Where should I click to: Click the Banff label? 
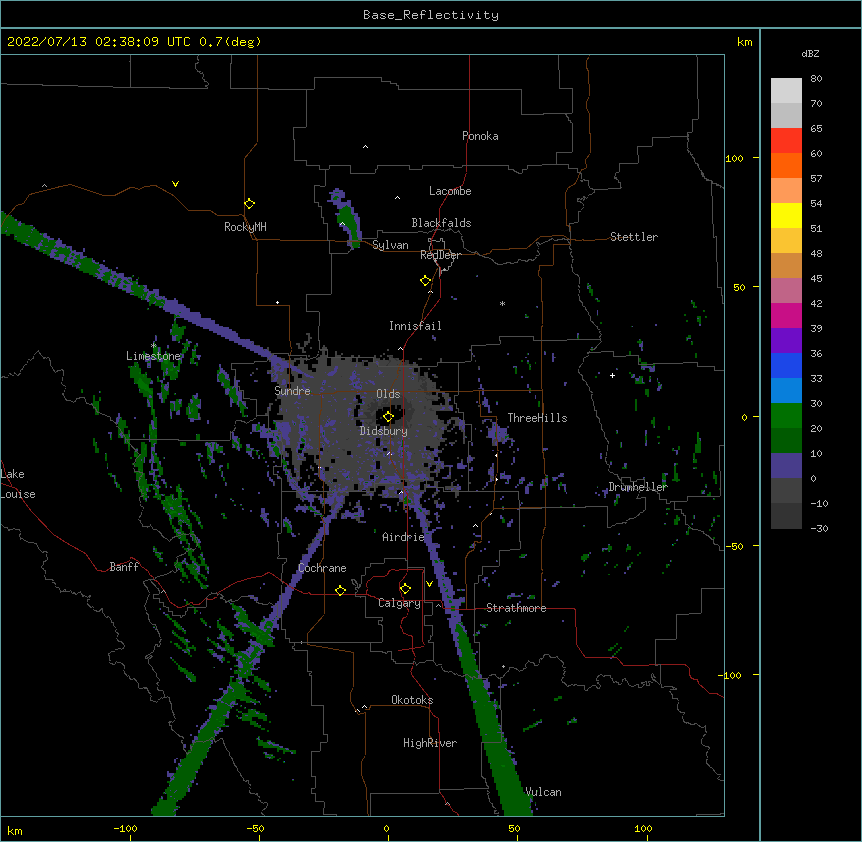click(x=124, y=567)
